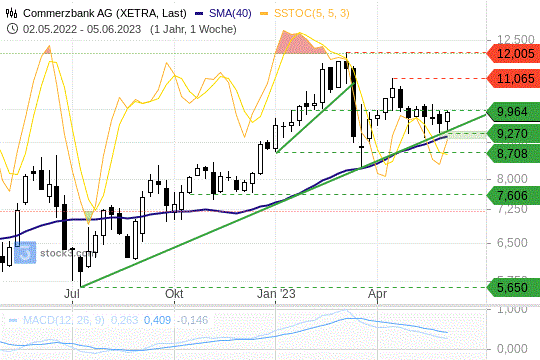The width and height of the screenshot is (540, 360).
Task: Click the SMA(40) indicator label
Action: click(230, 13)
